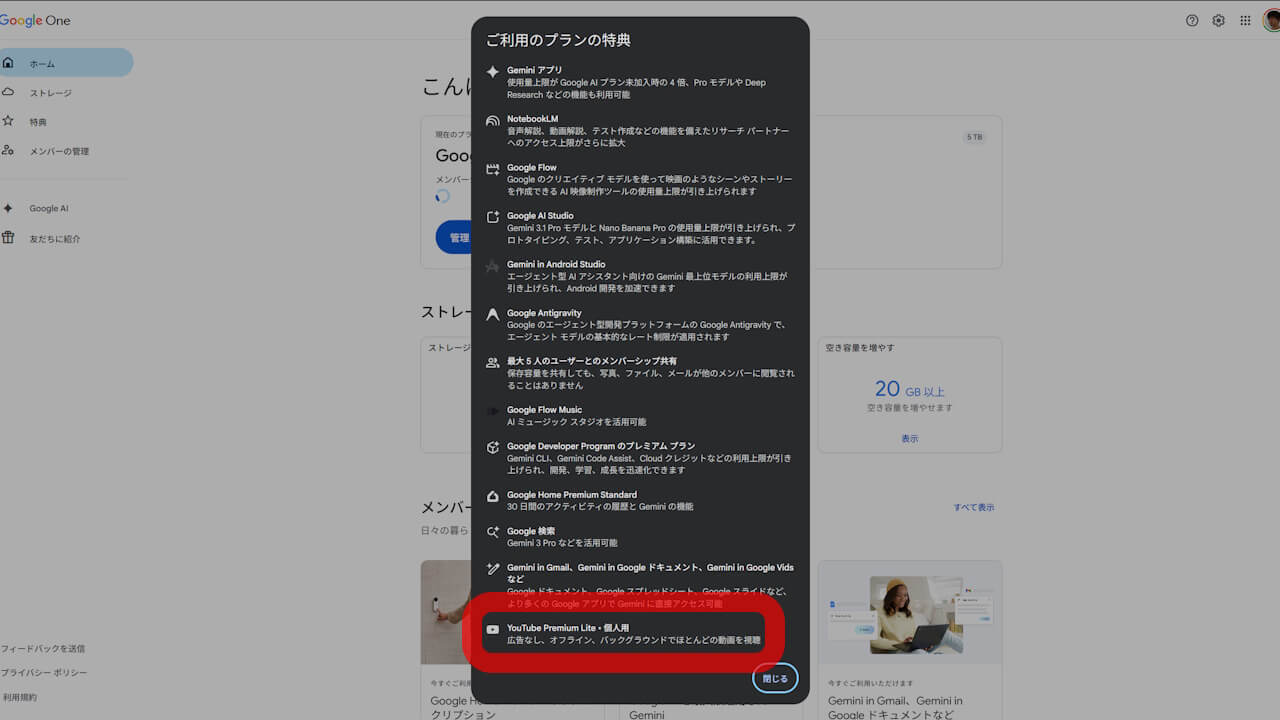Screen dimensions: 1280x720
Task: Click the Gemini in Gmail pen icon
Action: tap(492, 569)
